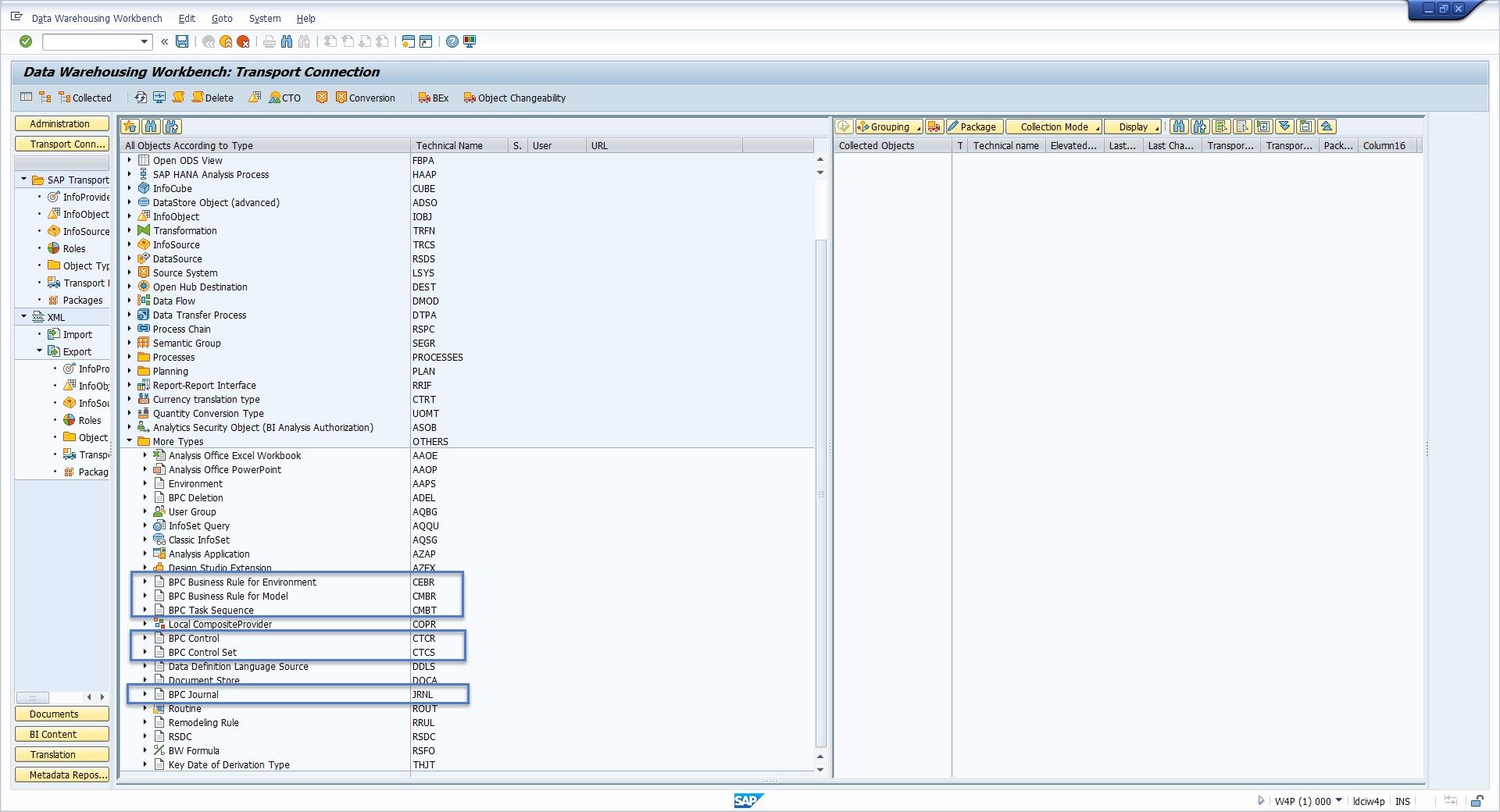Image resolution: width=1500 pixels, height=812 pixels.
Task: Open the Help question mark icon
Action: click(x=452, y=41)
